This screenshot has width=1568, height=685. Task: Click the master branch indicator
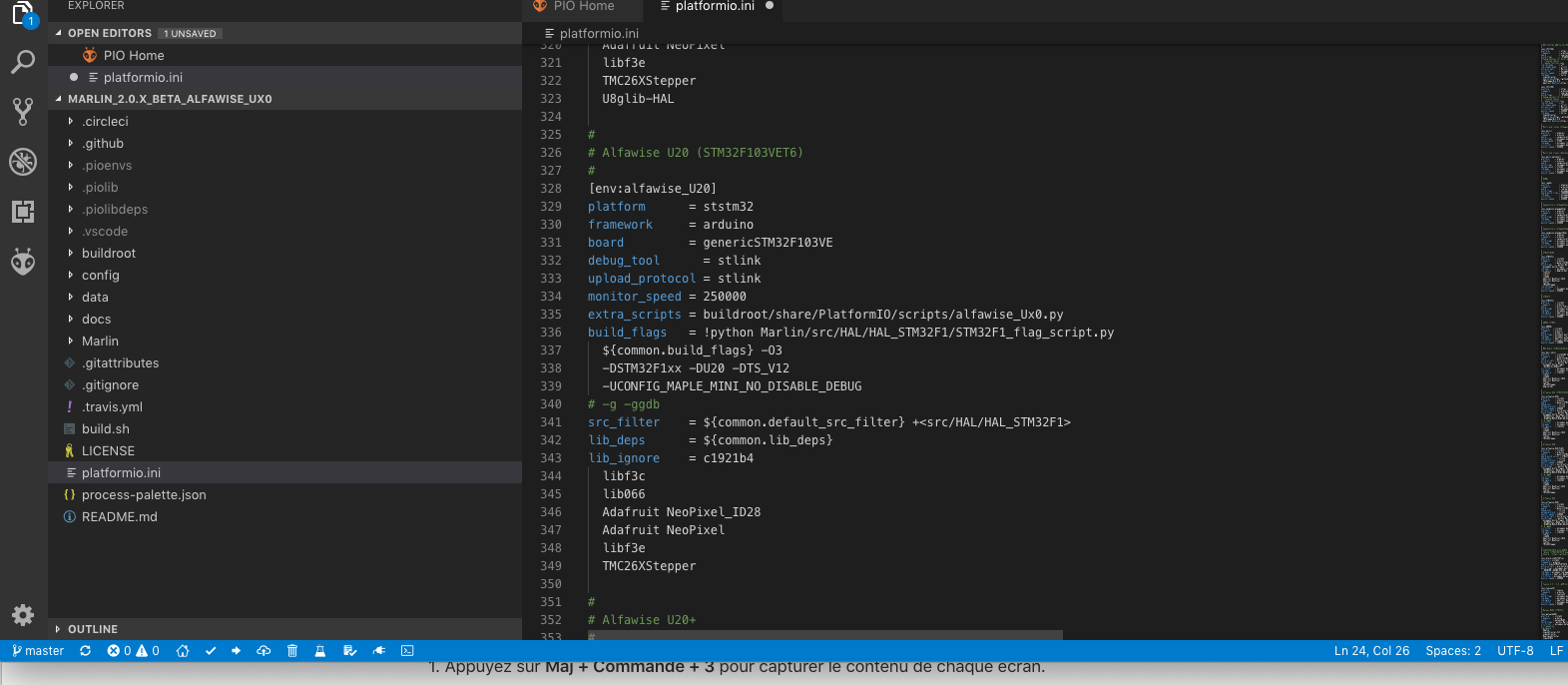[x=38, y=651]
